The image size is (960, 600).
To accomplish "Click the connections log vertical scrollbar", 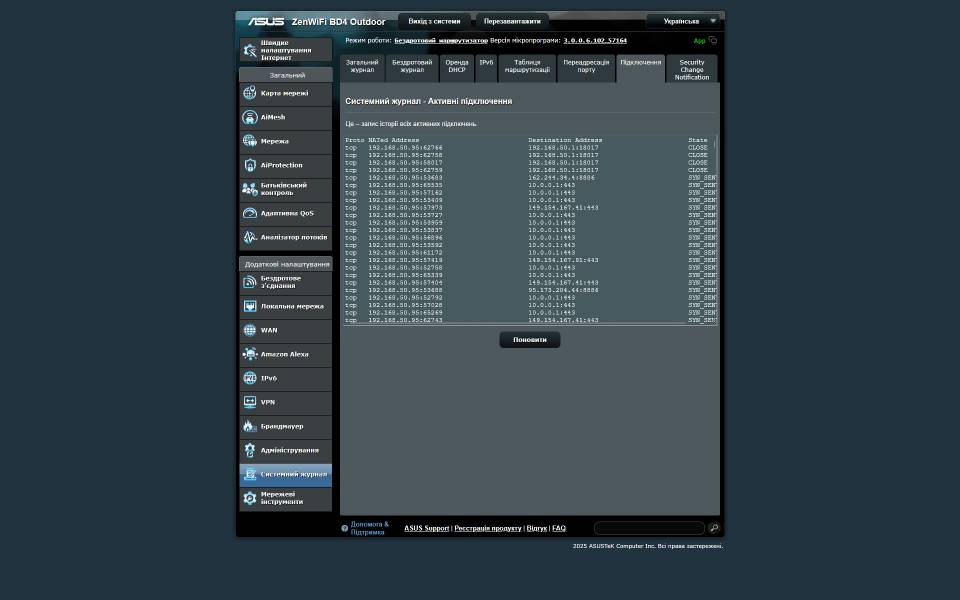I will click(716, 230).
